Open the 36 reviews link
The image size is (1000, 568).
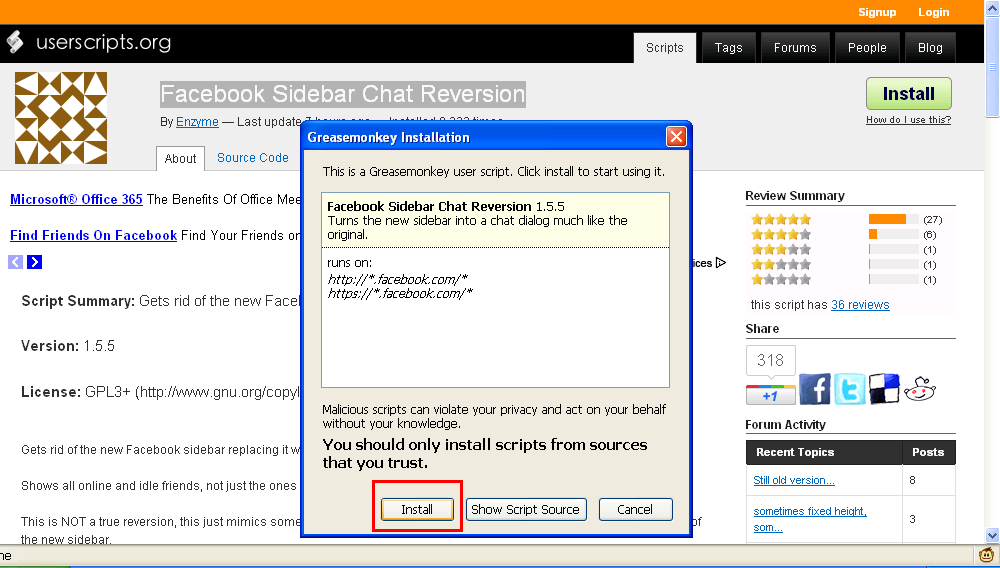pos(860,305)
